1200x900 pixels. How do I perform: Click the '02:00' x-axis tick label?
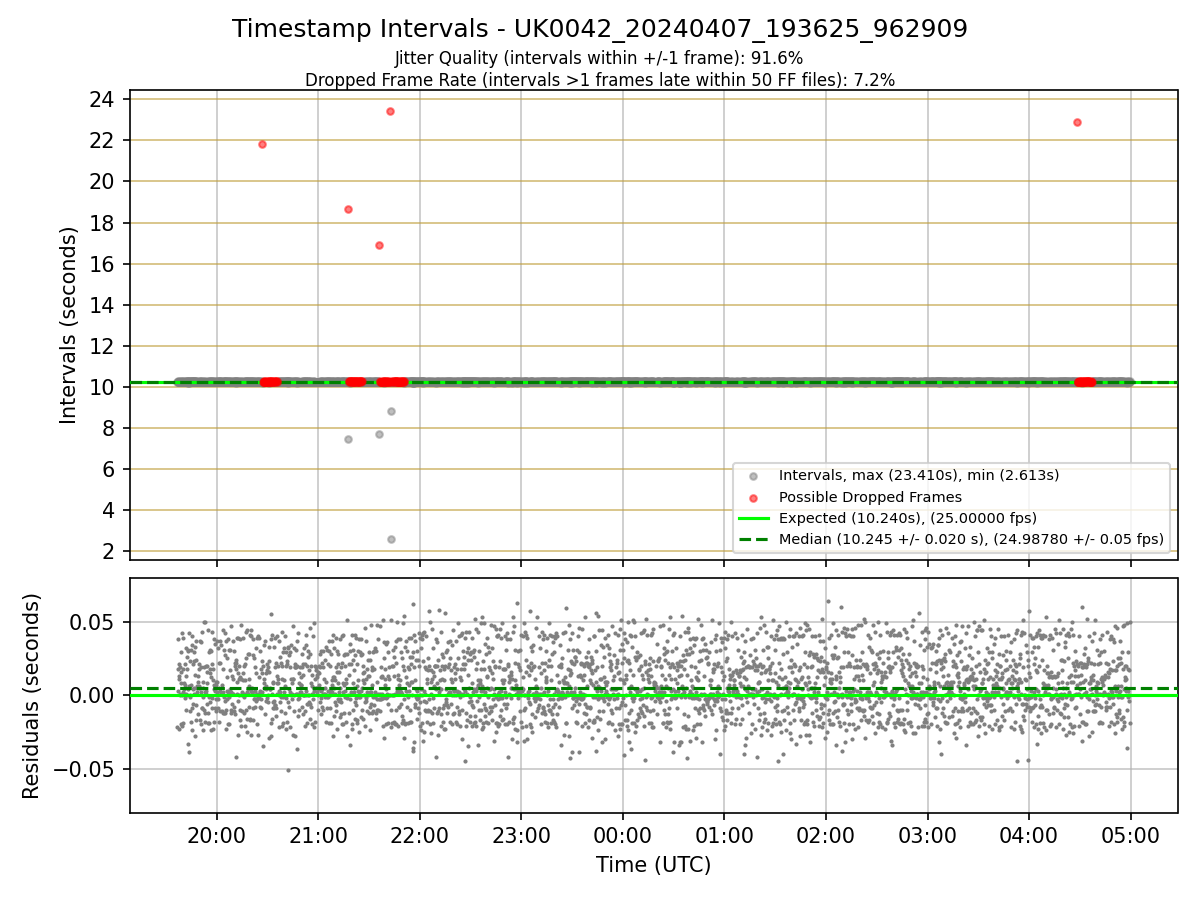tap(826, 835)
